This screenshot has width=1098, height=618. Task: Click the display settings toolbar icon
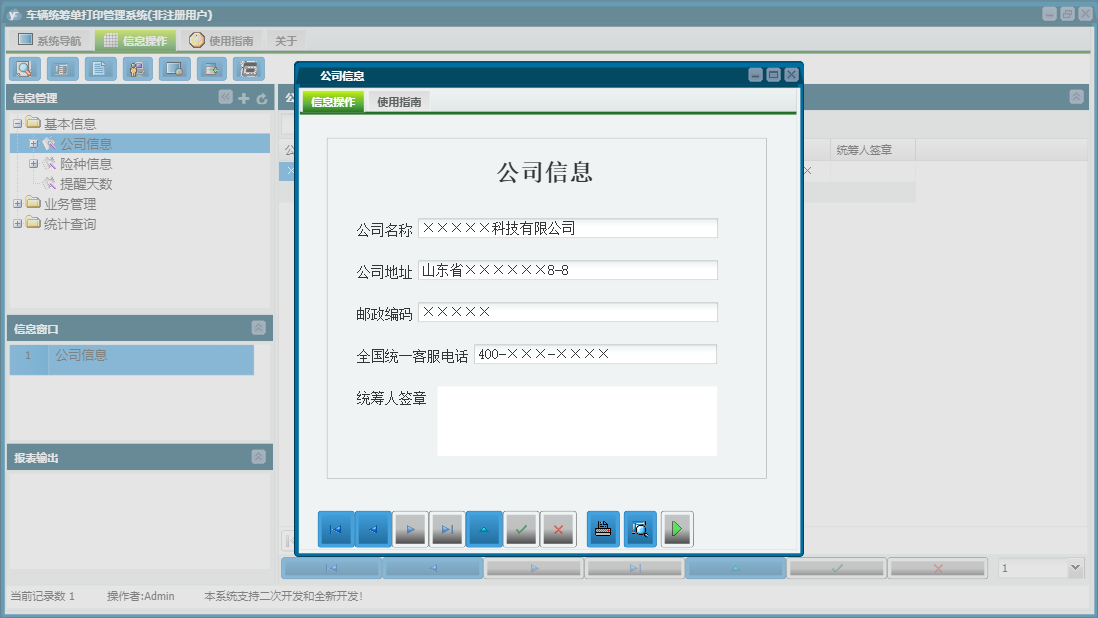pos(174,68)
